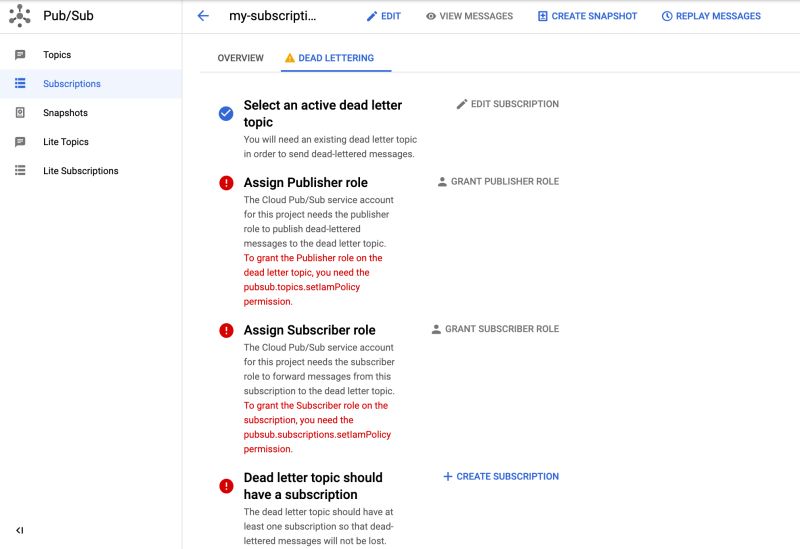Click 'Dead letter topic should have a subscription' heading
The width and height of the screenshot is (800, 549).
[313, 486]
